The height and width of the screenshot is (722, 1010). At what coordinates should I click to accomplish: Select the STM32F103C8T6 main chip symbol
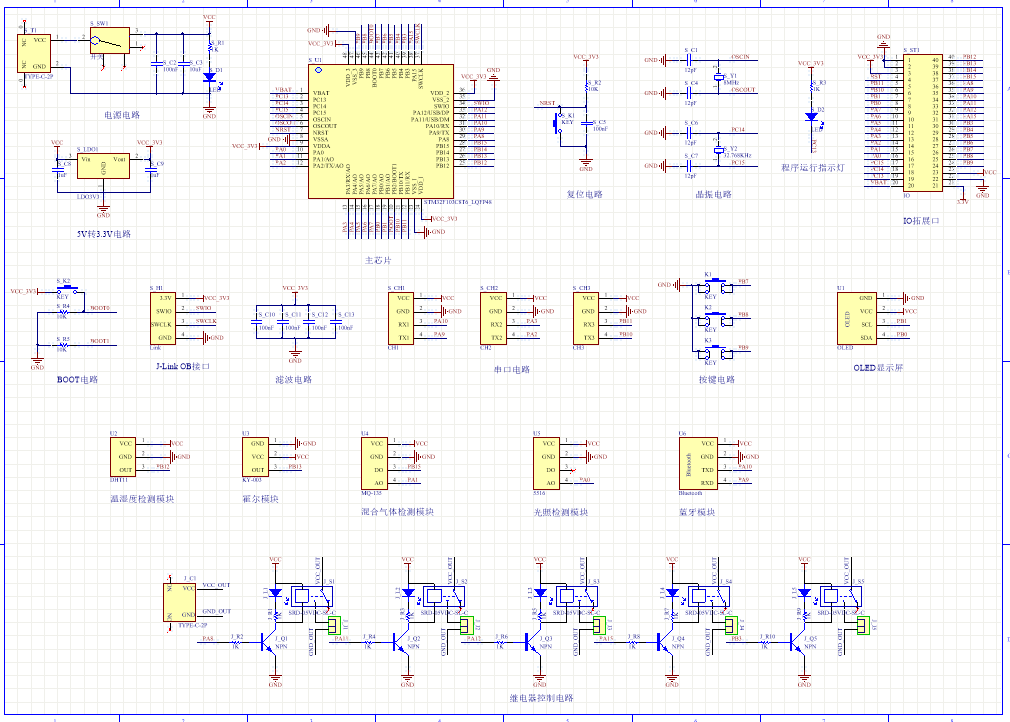381,131
